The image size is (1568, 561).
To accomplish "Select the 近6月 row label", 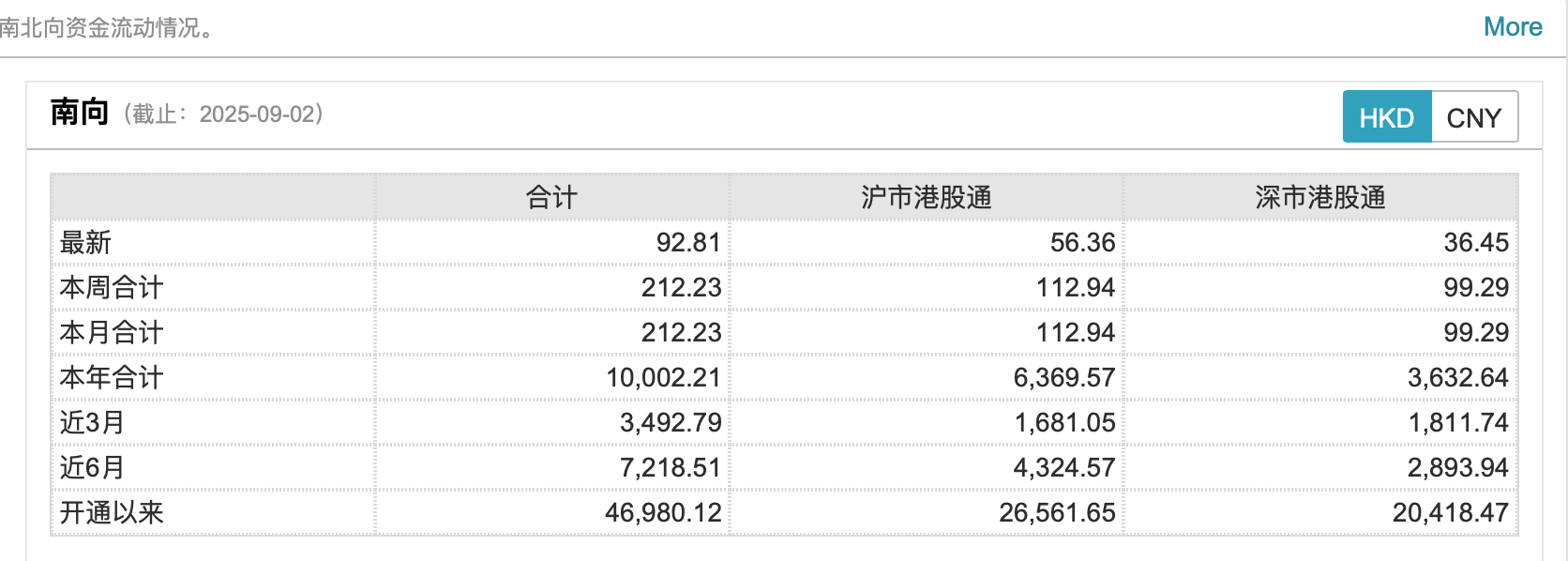I will click(x=92, y=467).
